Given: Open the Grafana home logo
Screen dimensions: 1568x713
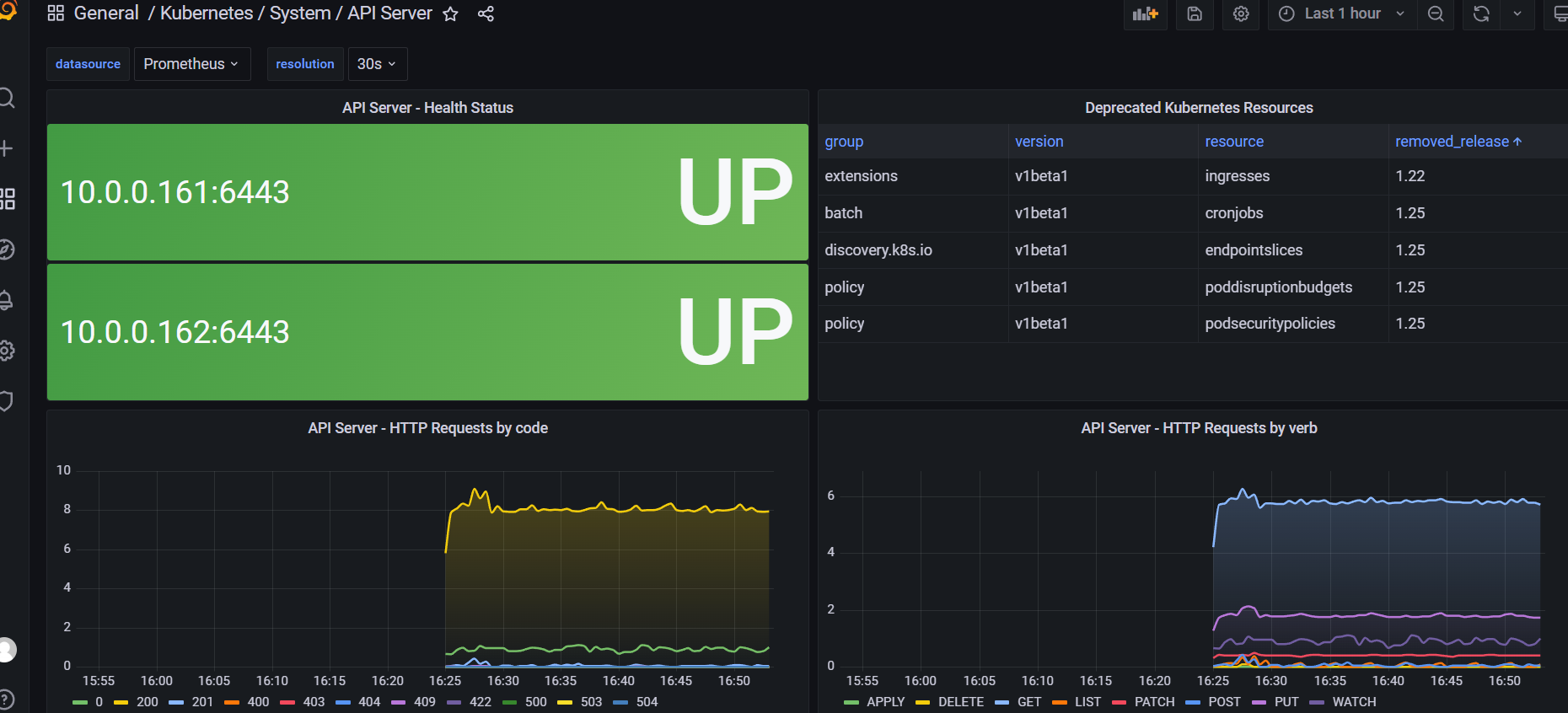Looking at the screenshot, I should click(x=7, y=11).
